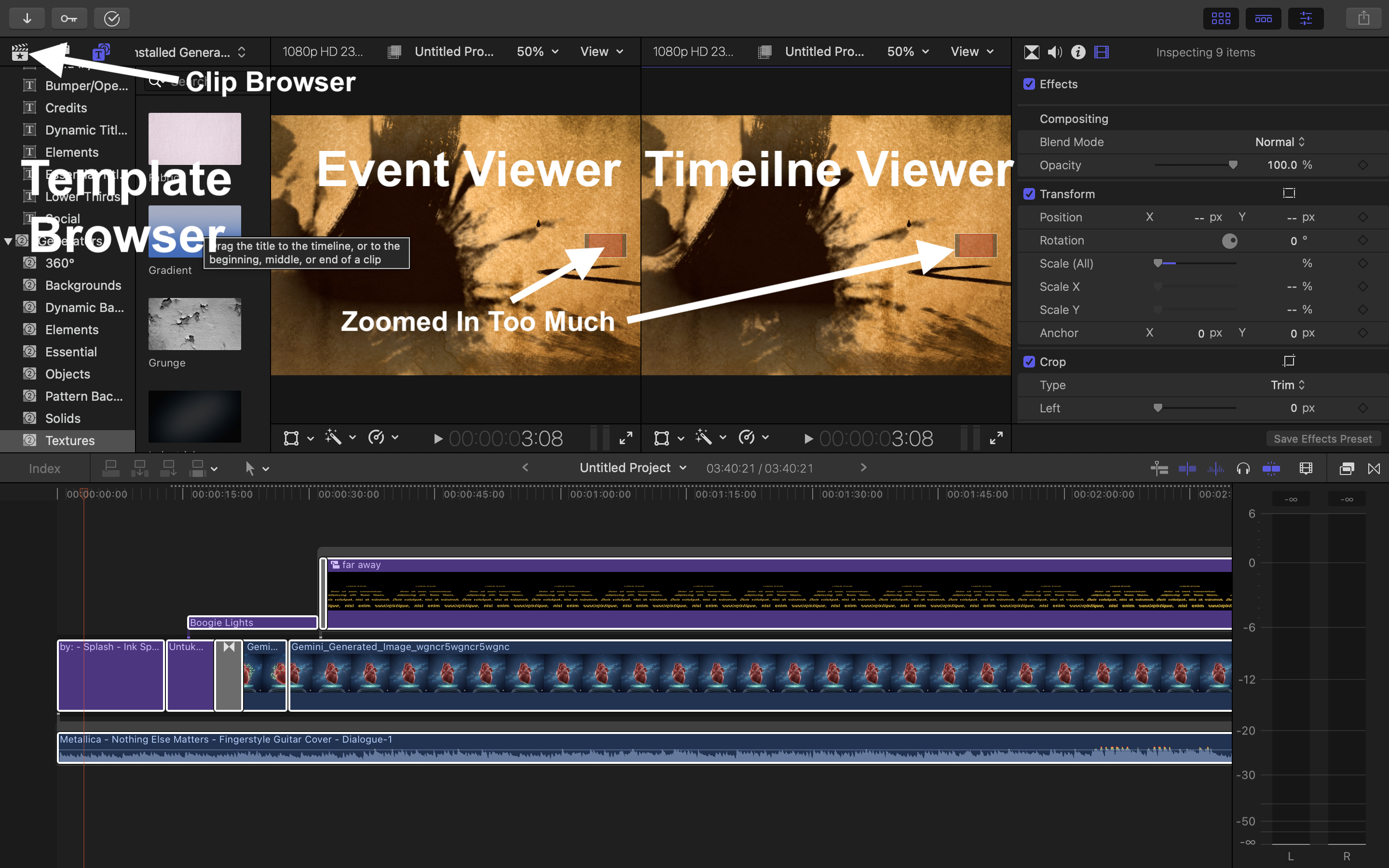Toggle the Effects browser icon
The image size is (1389, 868).
(1346, 469)
